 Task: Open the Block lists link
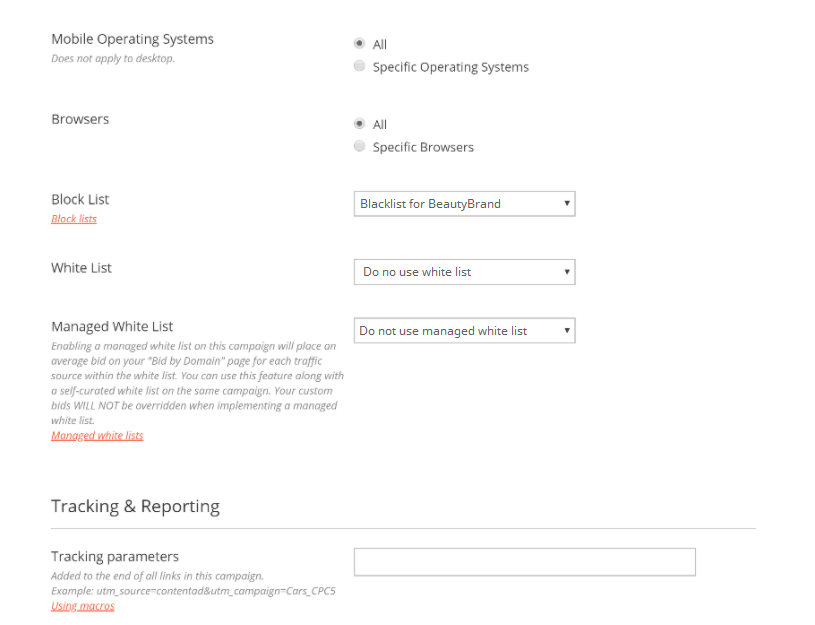click(74, 219)
